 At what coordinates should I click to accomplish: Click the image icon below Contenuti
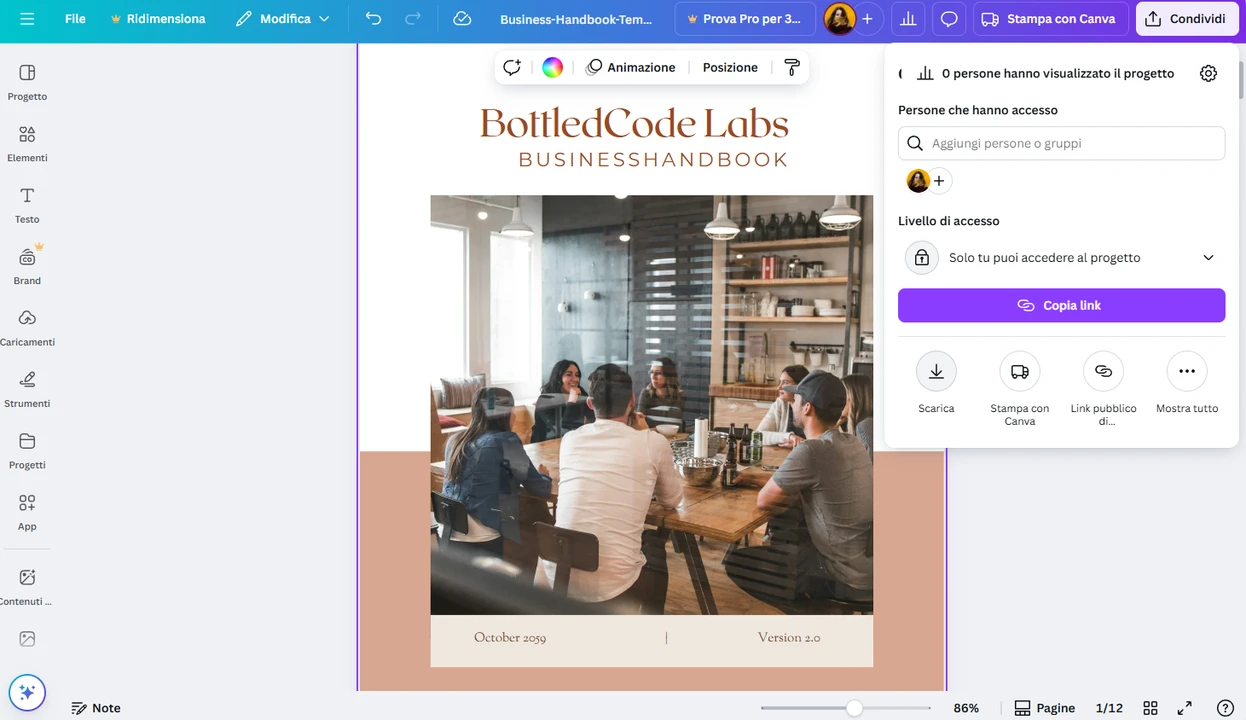[x=27, y=639]
